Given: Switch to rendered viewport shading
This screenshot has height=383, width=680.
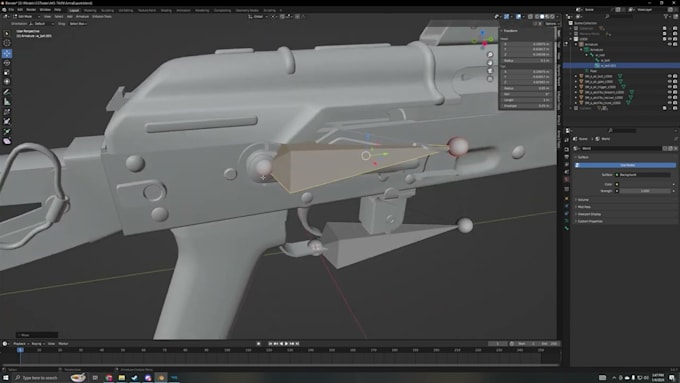Looking at the screenshot, I should coord(552,16).
